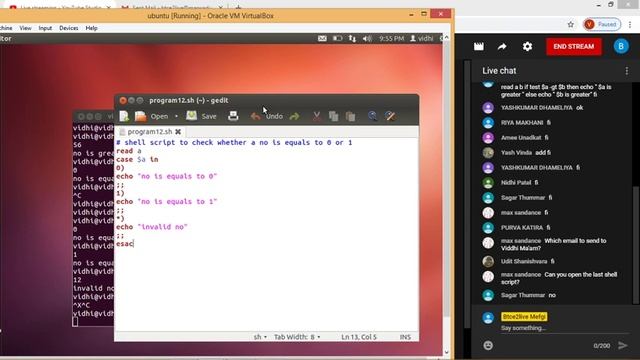Click the Nidhi Patel chat message

(x=519, y=183)
